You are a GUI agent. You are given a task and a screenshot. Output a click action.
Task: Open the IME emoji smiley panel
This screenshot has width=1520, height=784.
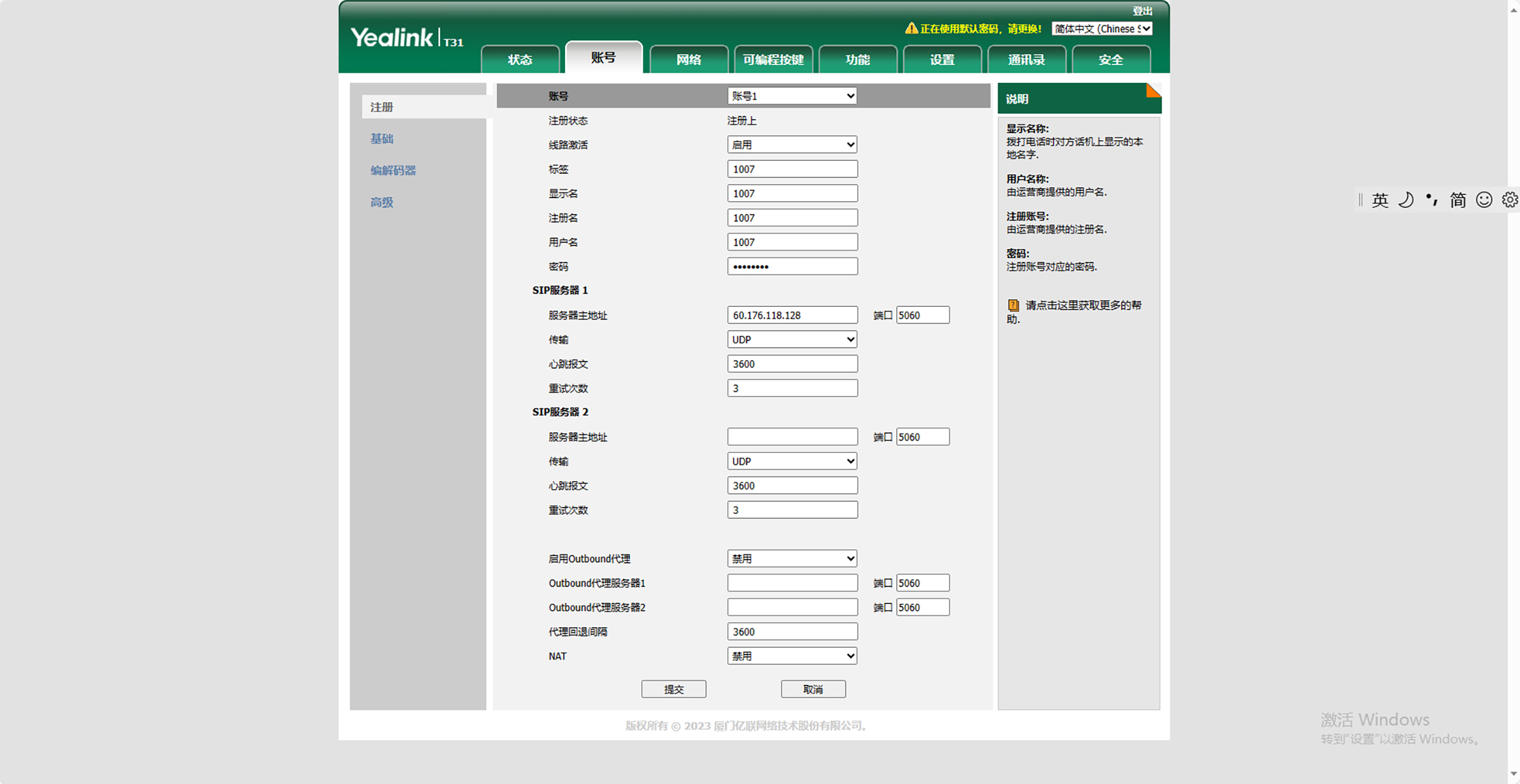click(1484, 200)
